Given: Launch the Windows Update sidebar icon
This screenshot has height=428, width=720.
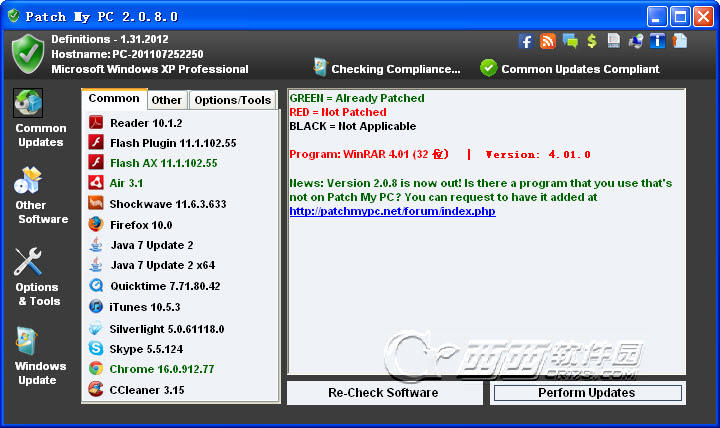Looking at the screenshot, I should click(26, 341).
